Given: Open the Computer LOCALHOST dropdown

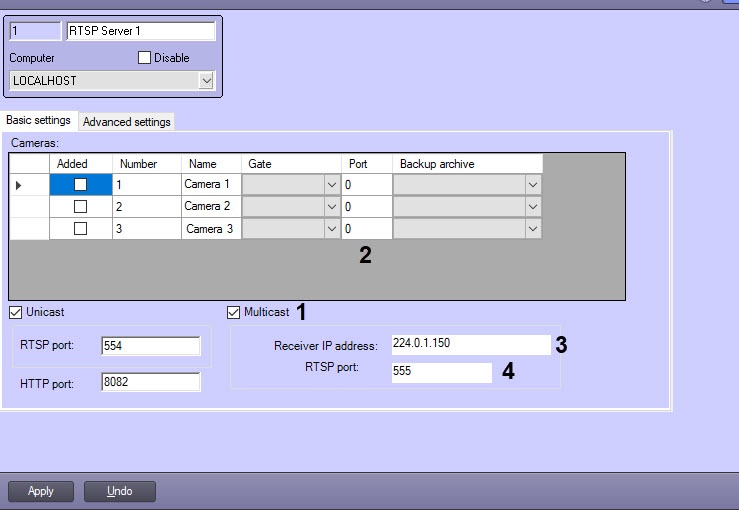Looking at the screenshot, I should pyautogui.click(x=206, y=80).
